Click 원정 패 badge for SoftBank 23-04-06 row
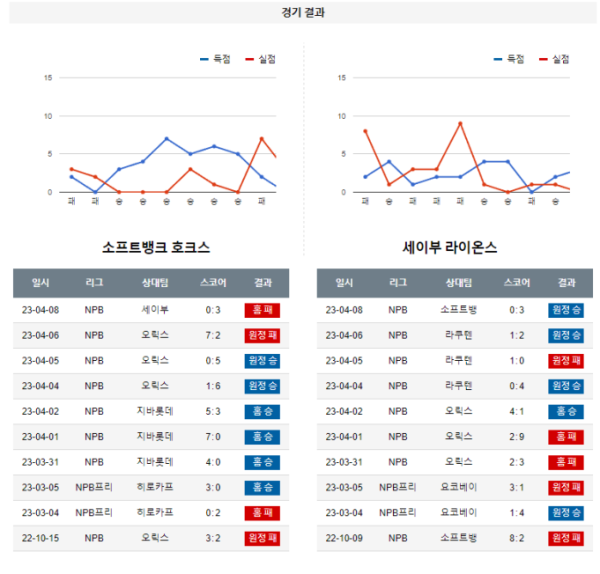 pyautogui.click(x=262, y=336)
